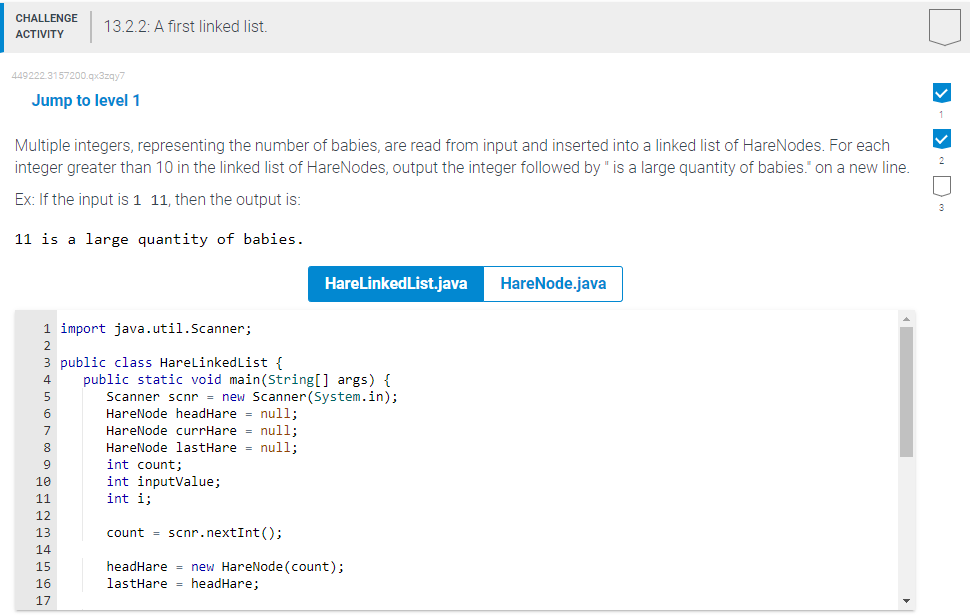This screenshot has height=615, width=970.
Task: Switch to the HareLinkedList.java tab
Action: (395, 284)
